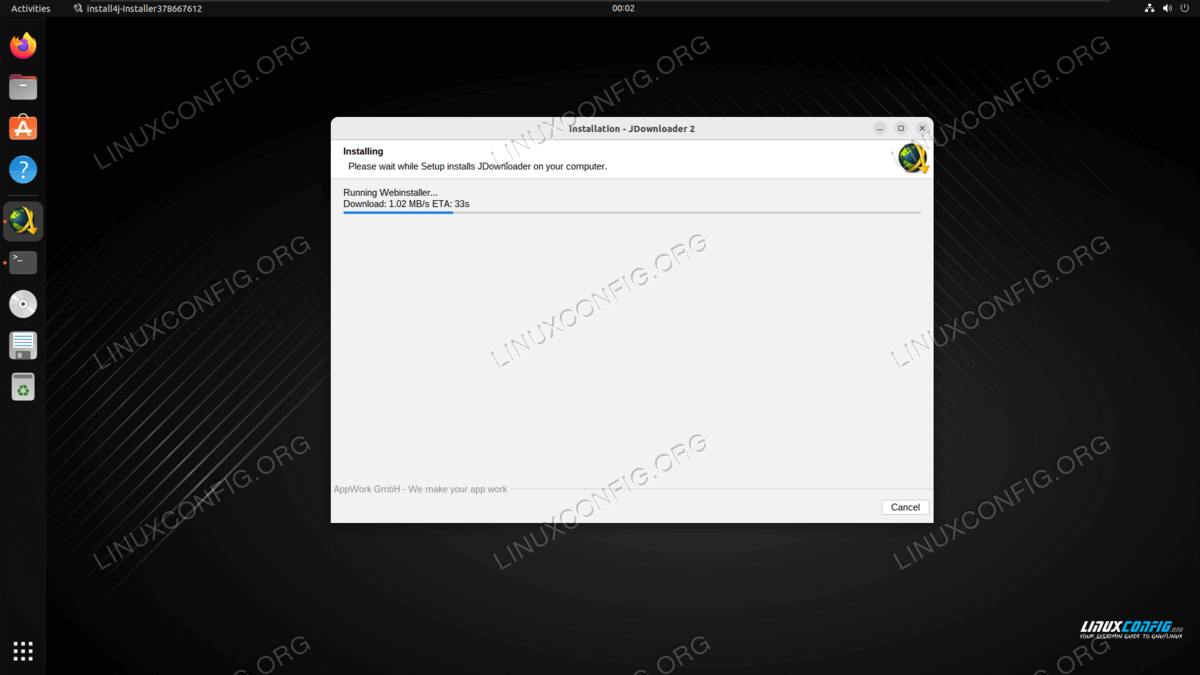Click the 'Running Webinstaller...' status text
Viewport: 1200px width, 675px height.
click(390, 192)
